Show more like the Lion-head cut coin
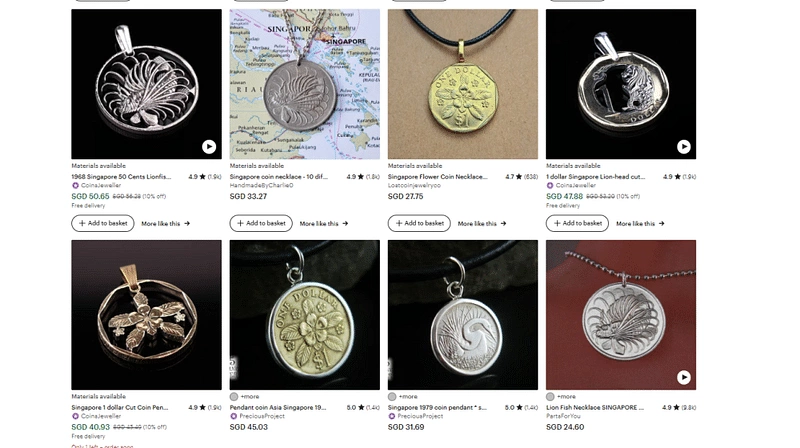This screenshot has height=448, width=800. click(640, 223)
